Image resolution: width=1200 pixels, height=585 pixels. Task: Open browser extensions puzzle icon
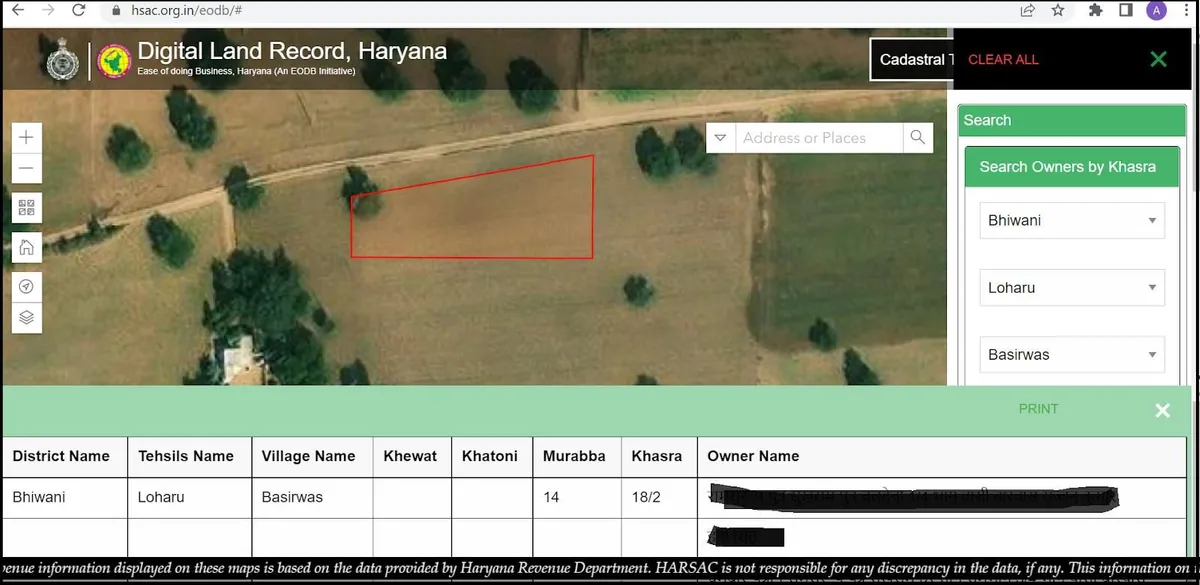(1096, 11)
